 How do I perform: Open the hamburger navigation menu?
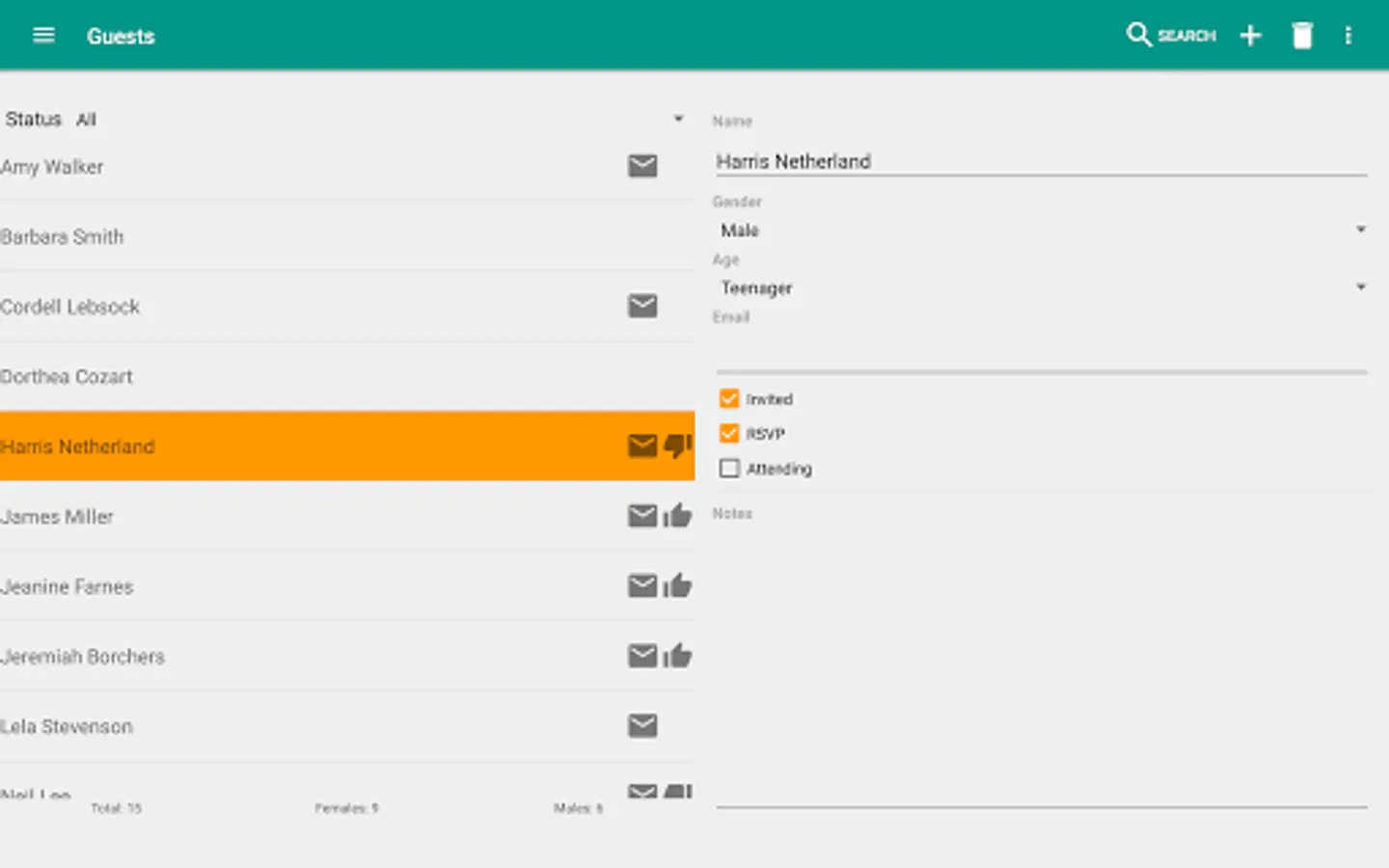[43, 36]
